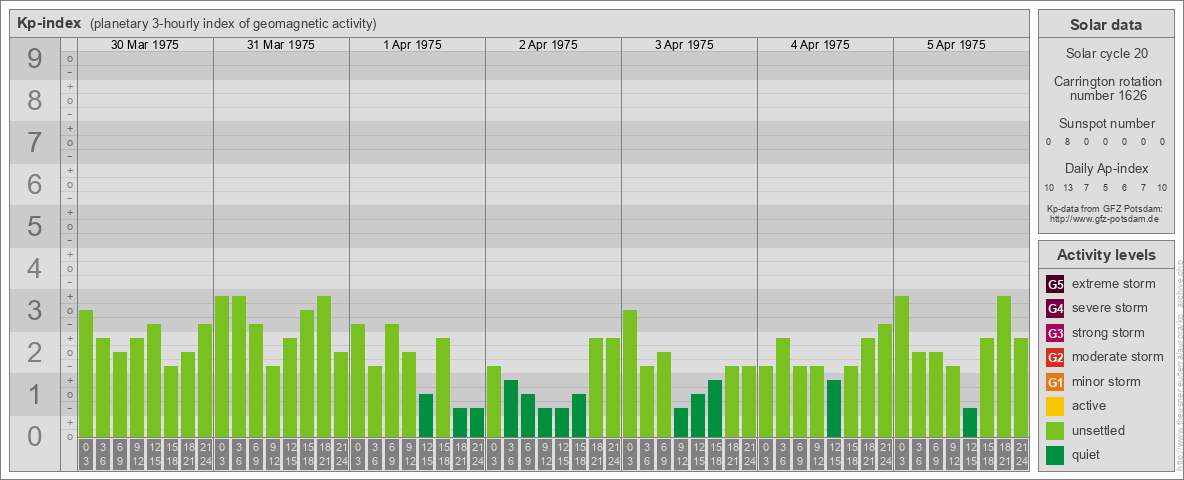Click the G2 moderate storm legend icon
The width and height of the screenshot is (1184, 480).
1056,357
